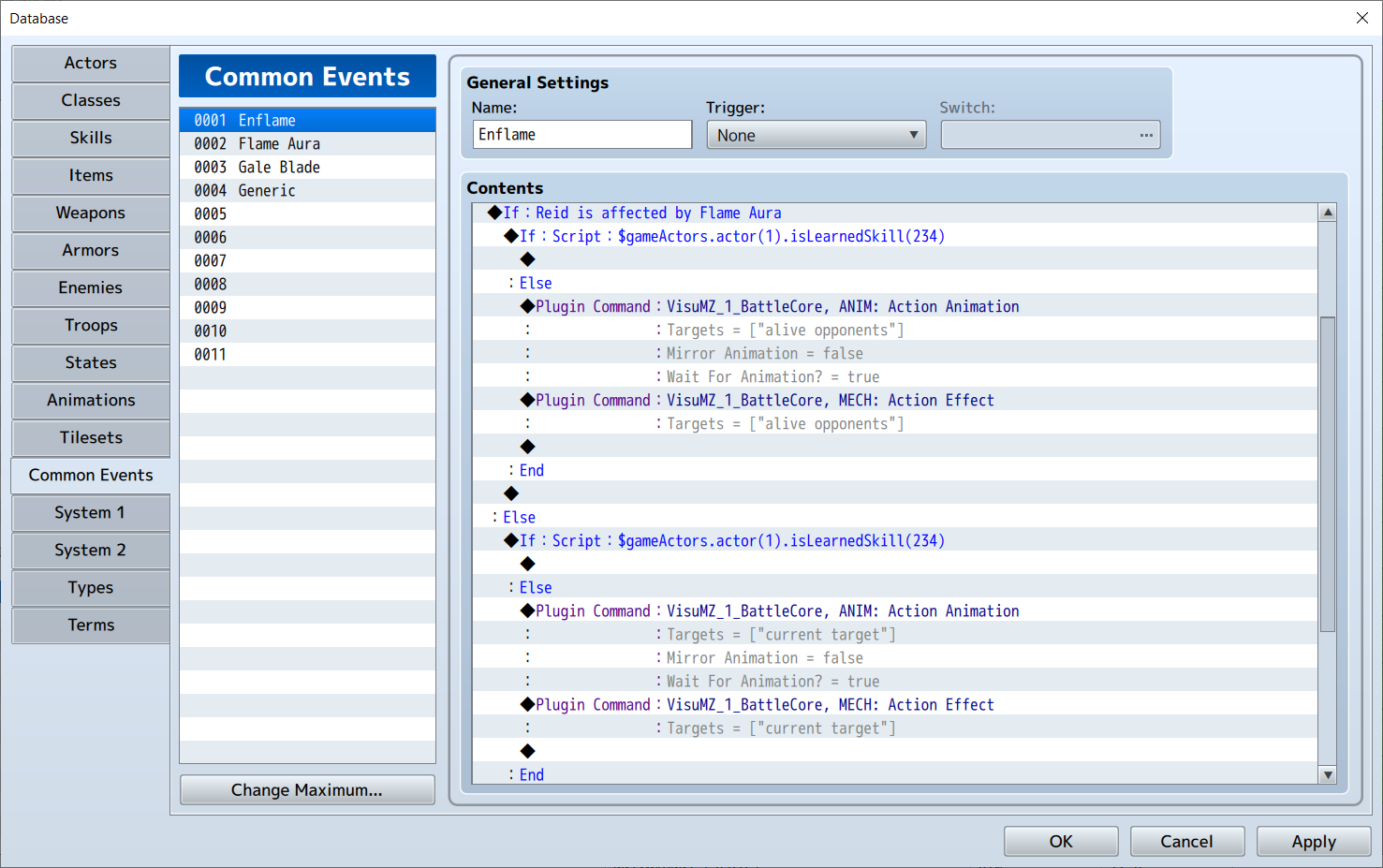Click the Switch field ellipsis button
Image resolution: width=1383 pixels, height=868 pixels.
(1146, 135)
